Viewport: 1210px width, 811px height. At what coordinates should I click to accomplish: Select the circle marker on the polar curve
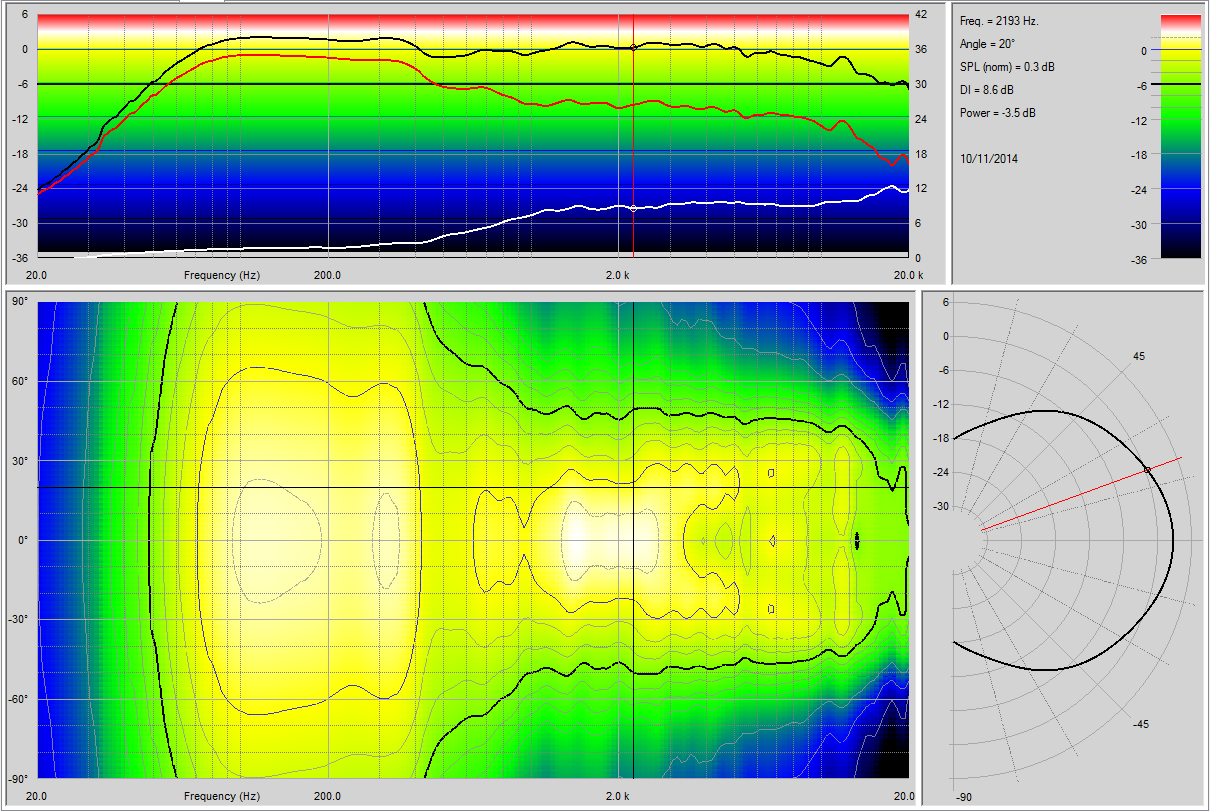click(1147, 469)
